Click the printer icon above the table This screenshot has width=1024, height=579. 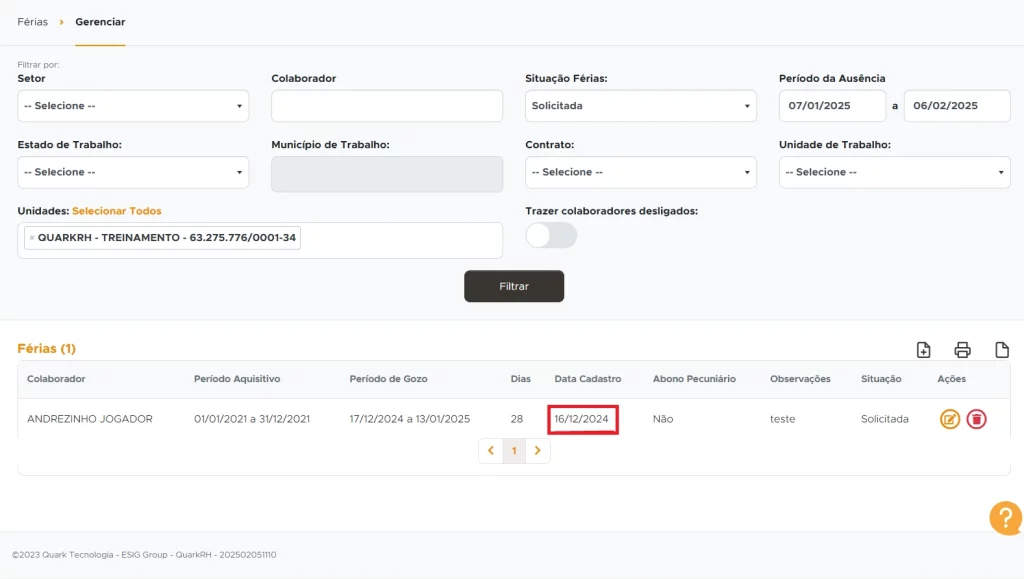click(962, 350)
